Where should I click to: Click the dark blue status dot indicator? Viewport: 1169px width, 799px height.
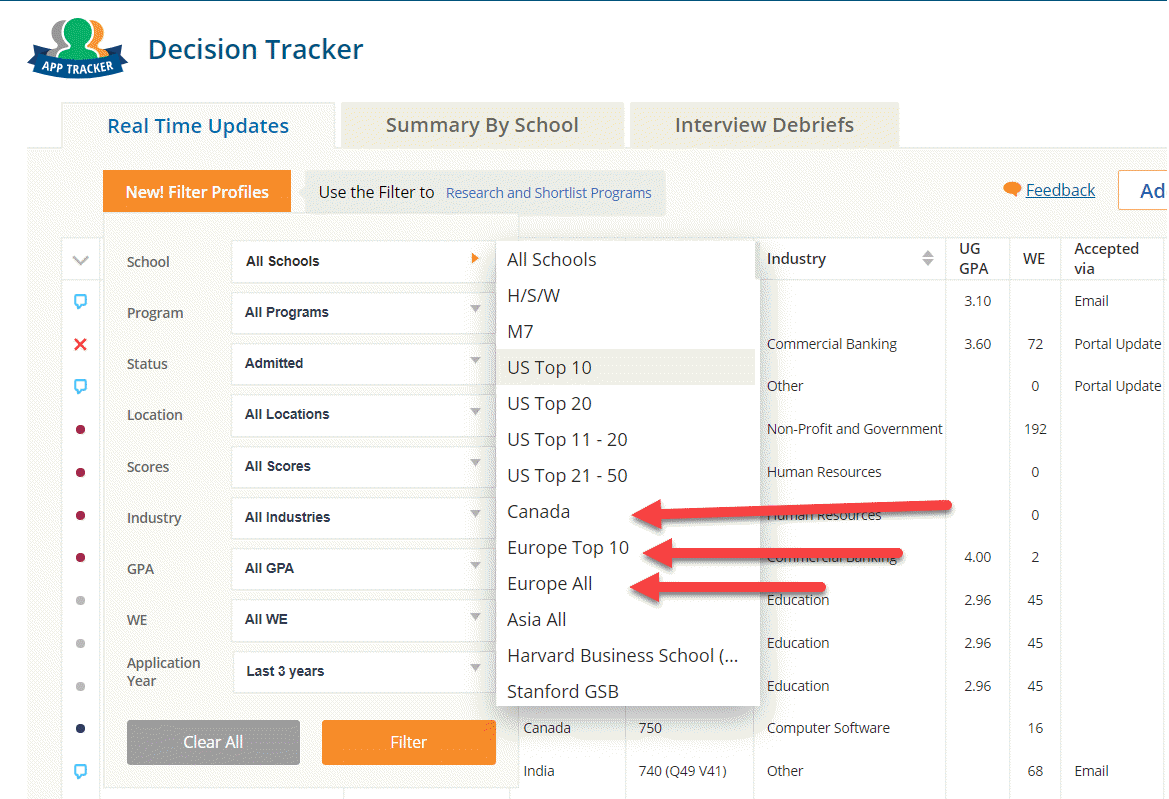(x=82, y=729)
